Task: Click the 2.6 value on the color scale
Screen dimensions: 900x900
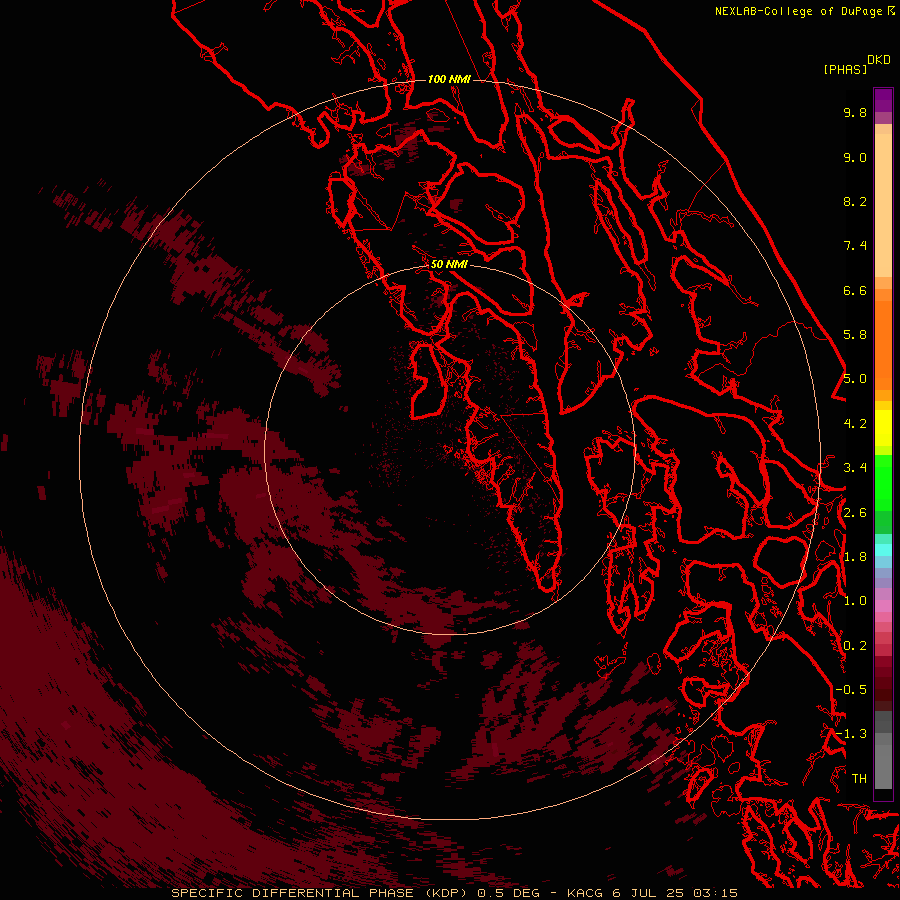Action: (855, 513)
